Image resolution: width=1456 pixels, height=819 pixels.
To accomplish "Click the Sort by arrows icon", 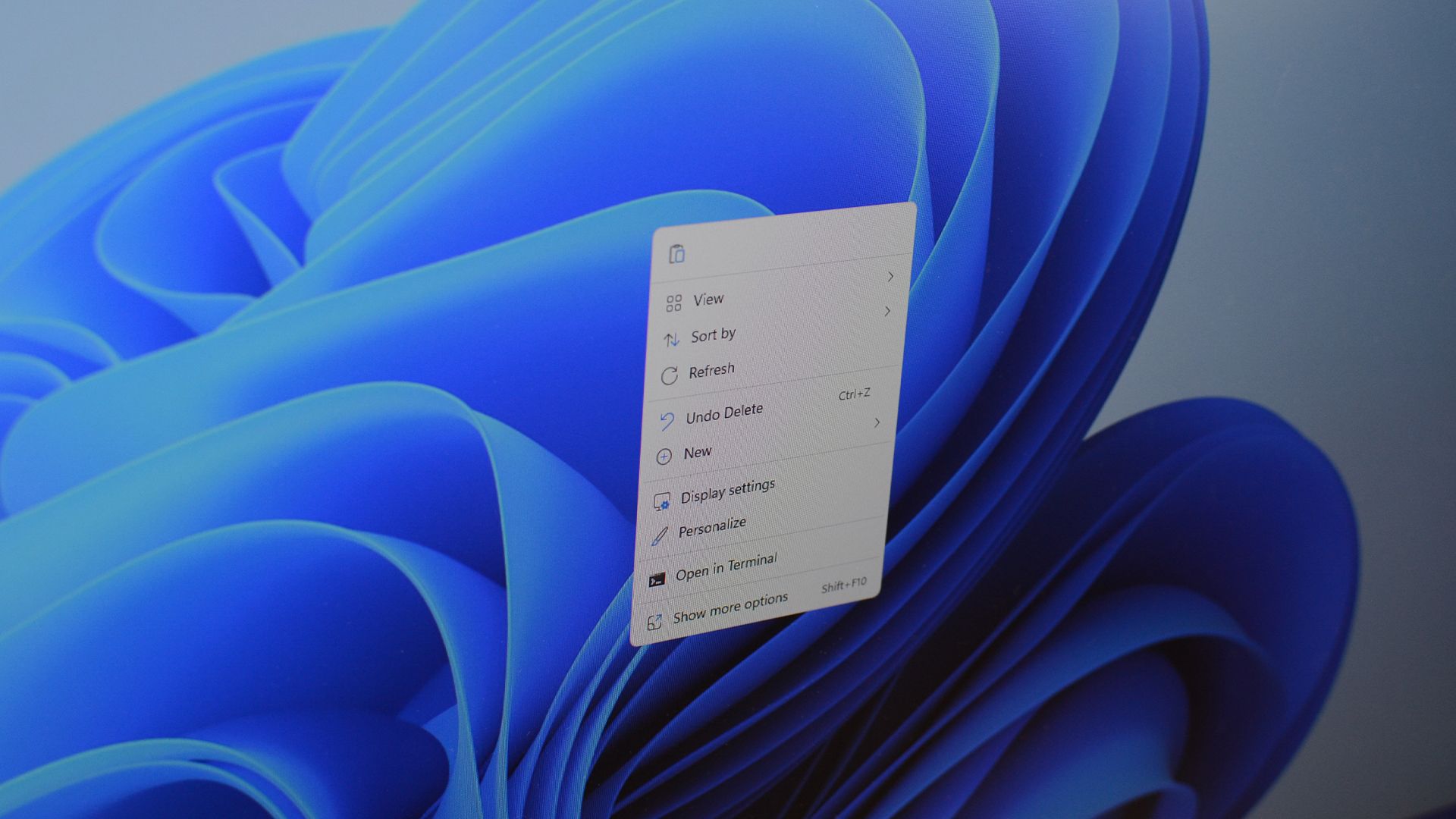I will 670,338.
